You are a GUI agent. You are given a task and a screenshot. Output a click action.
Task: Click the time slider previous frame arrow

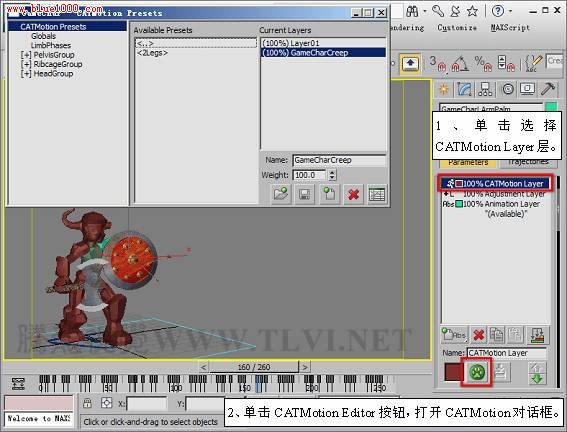point(204,367)
